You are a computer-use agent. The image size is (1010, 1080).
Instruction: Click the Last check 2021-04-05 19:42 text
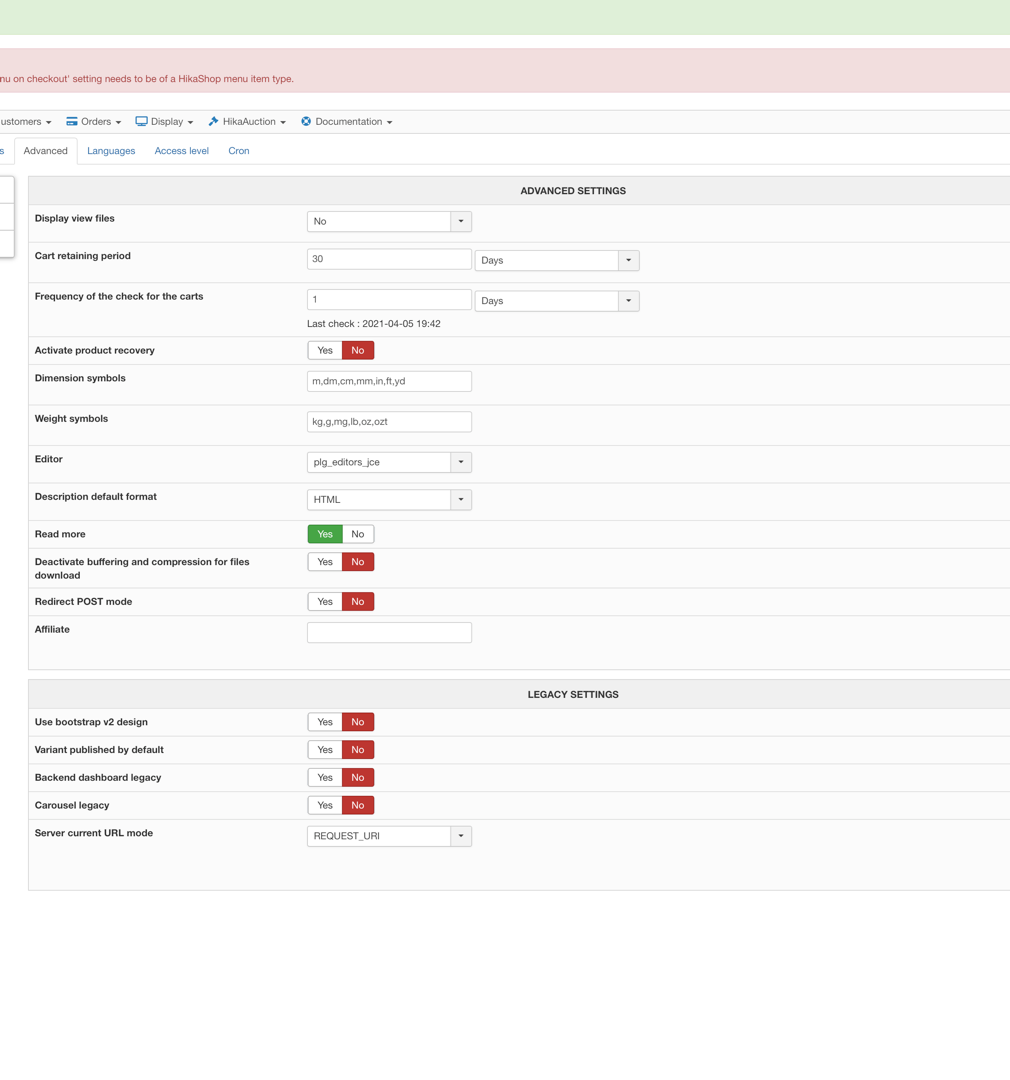[x=373, y=324]
